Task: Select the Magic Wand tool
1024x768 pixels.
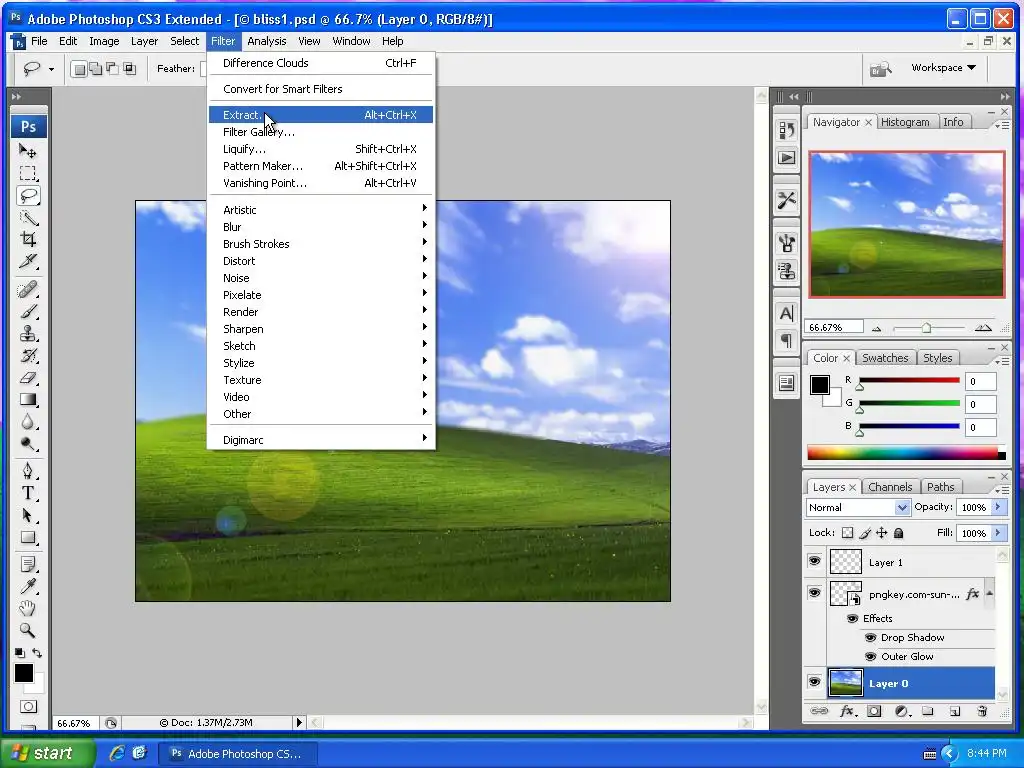Action: [x=27, y=217]
